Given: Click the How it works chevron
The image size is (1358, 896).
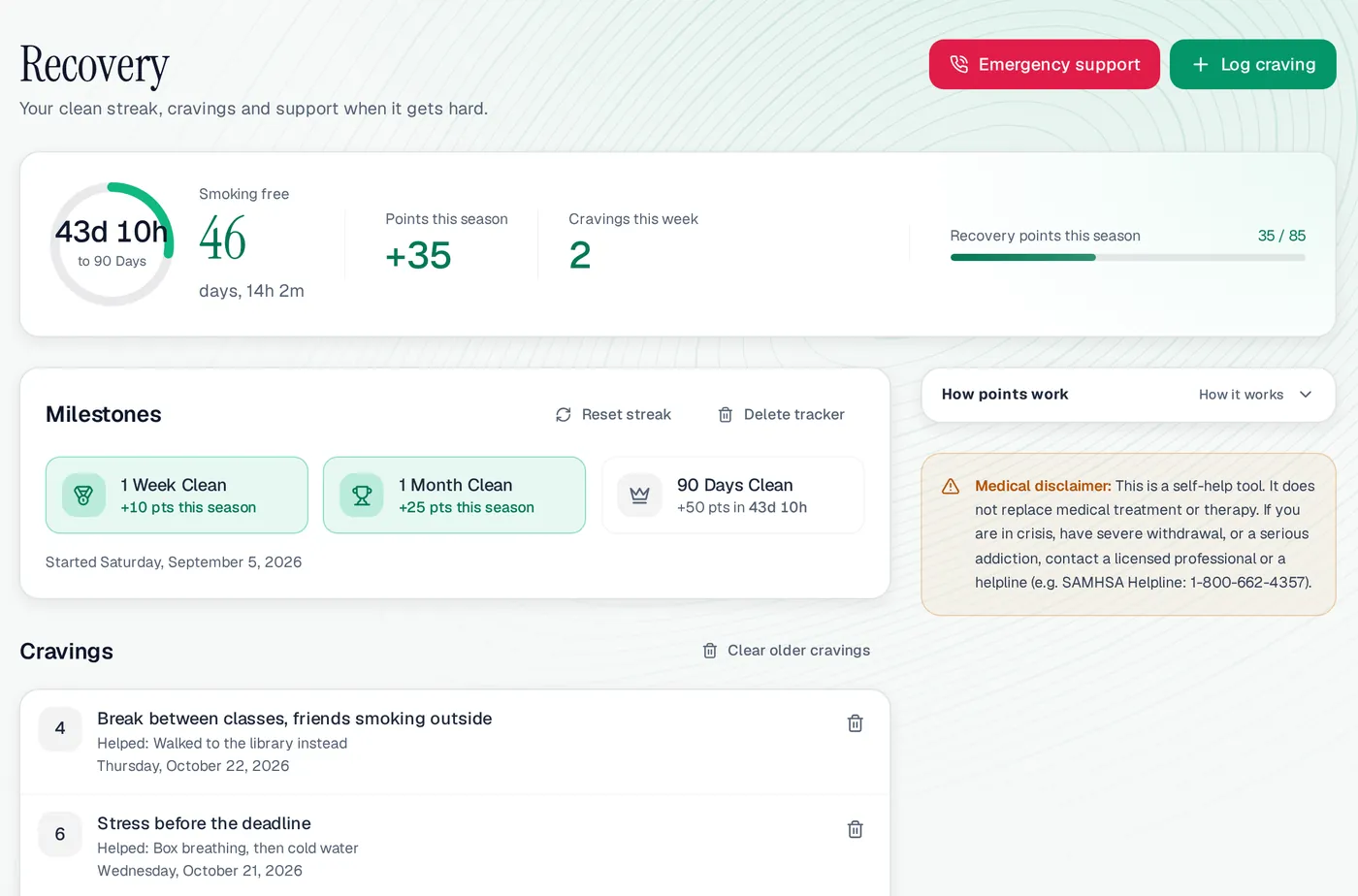Looking at the screenshot, I should coord(1306,395).
